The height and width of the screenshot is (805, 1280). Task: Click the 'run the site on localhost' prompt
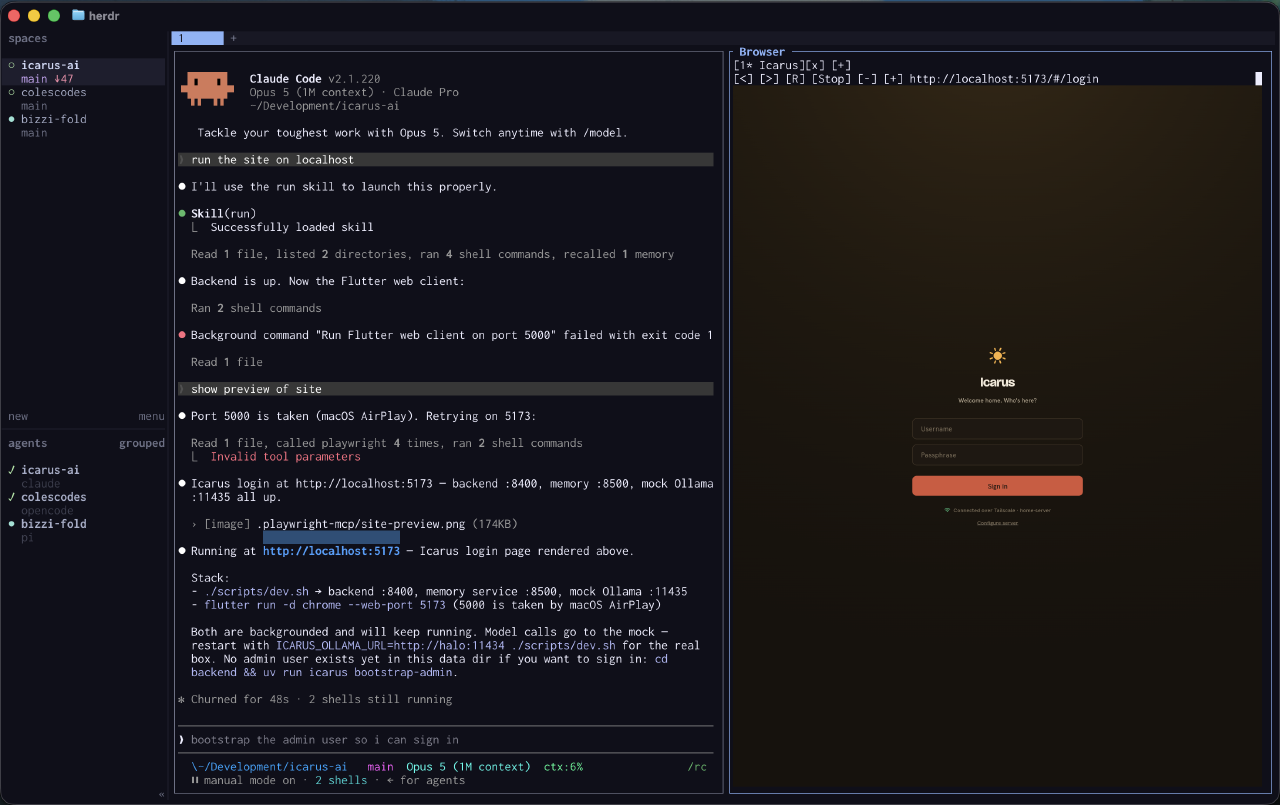[x=445, y=159]
